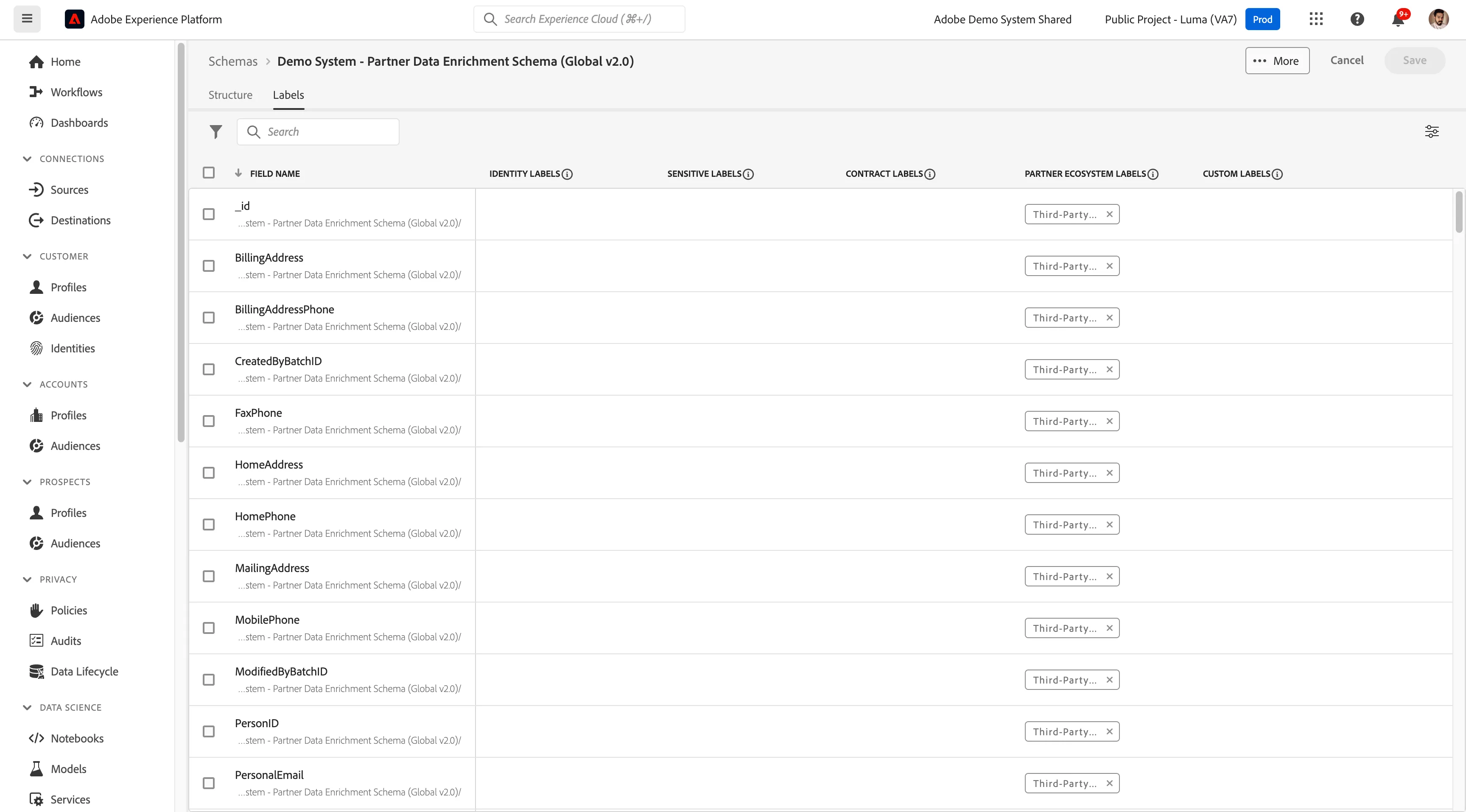Check the BillingAddress field checkbox
1466x812 pixels.
pyautogui.click(x=209, y=266)
